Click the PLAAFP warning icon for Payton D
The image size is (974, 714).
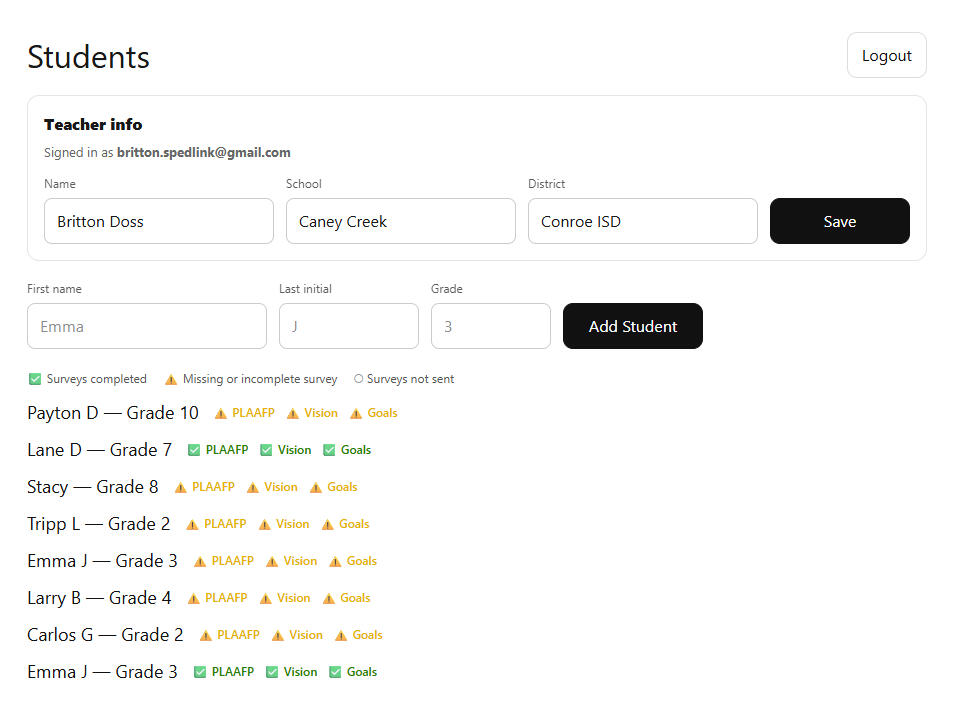221,413
